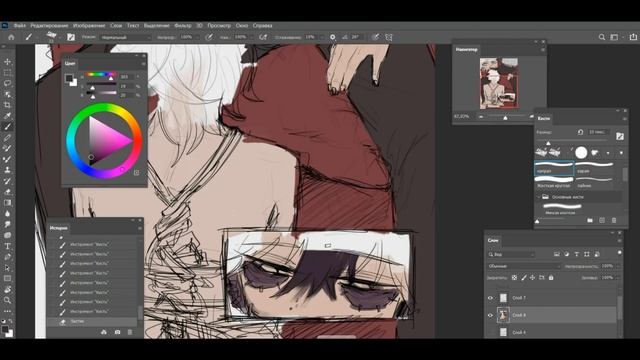Select the Pen tool
Image resolution: width=640 pixels, height=360 pixels.
[7, 257]
